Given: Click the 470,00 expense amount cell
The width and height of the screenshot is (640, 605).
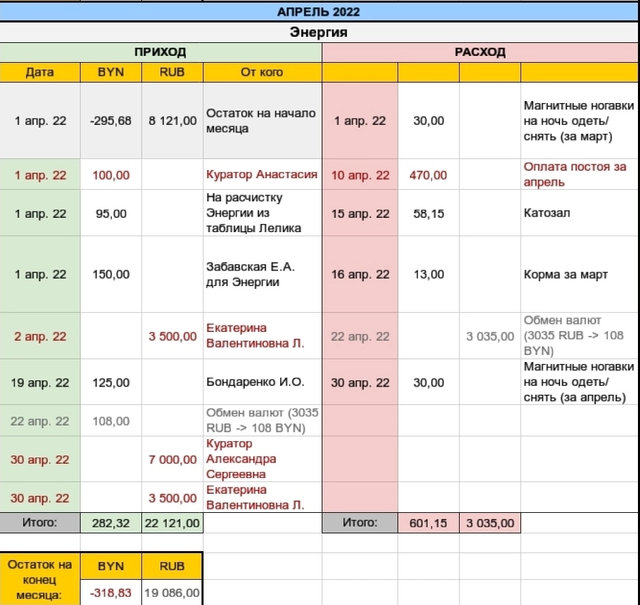Looking at the screenshot, I should coord(428,174).
